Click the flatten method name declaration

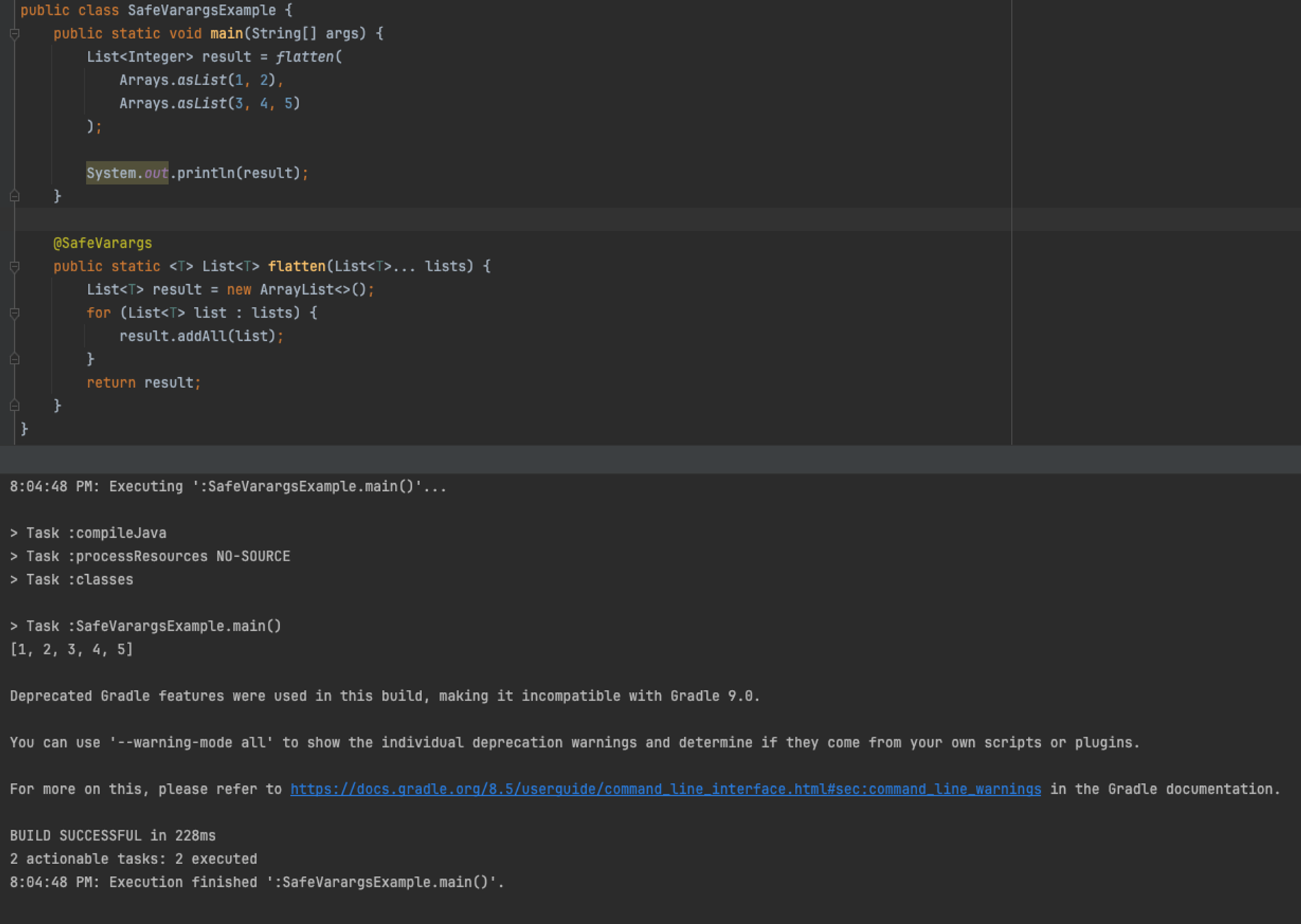[x=297, y=267]
